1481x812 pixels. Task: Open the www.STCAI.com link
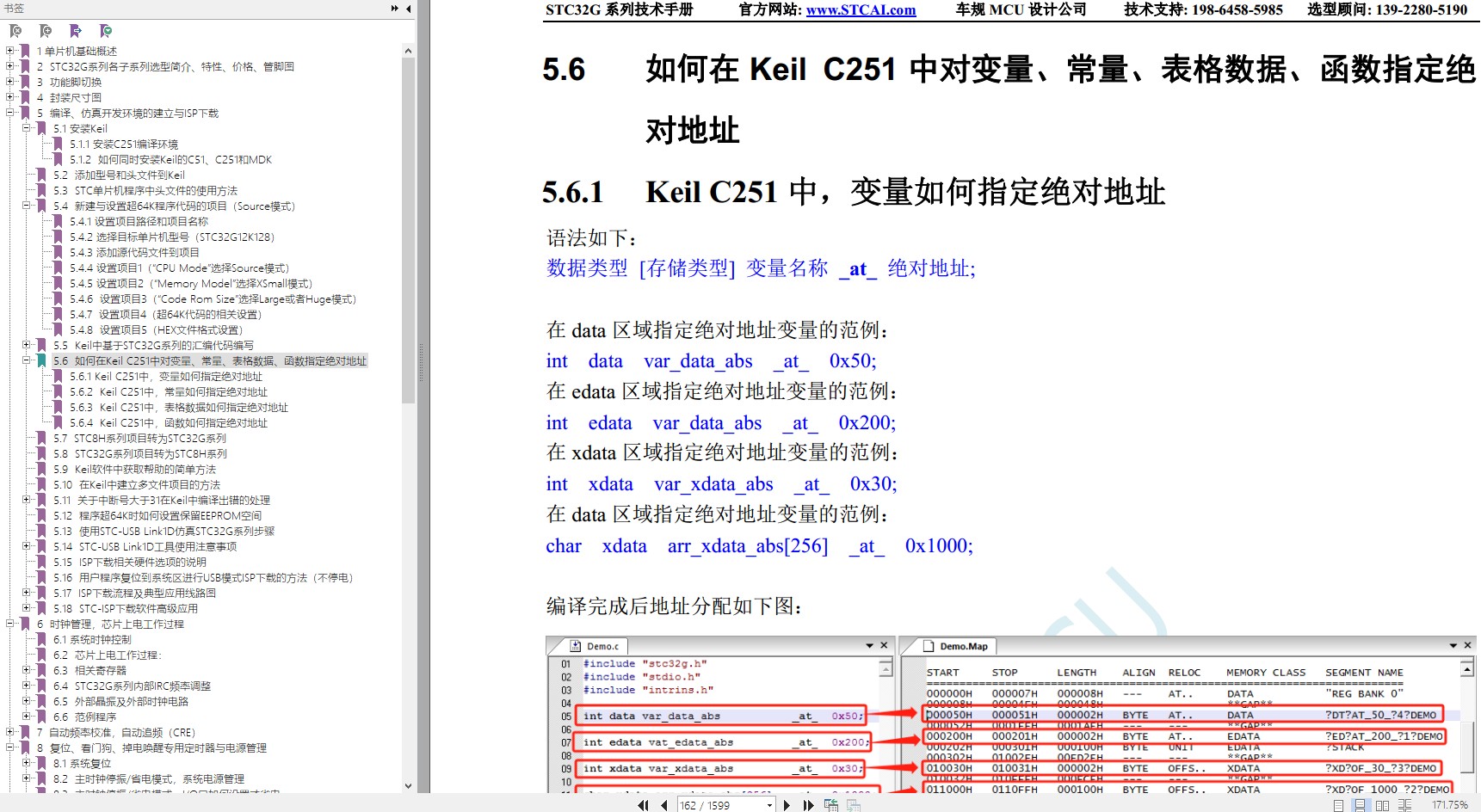click(x=861, y=10)
